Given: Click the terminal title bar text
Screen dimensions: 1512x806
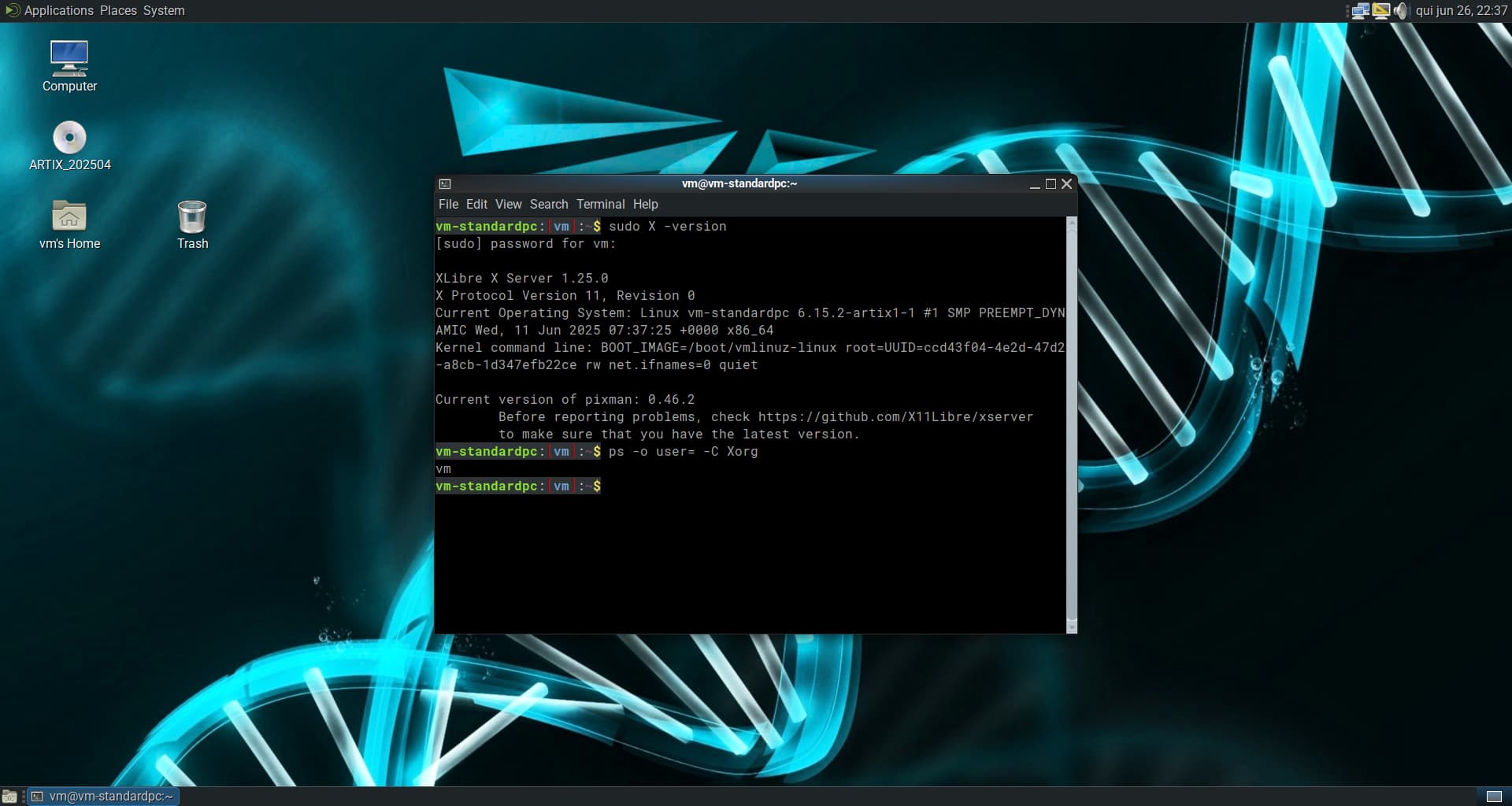Looking at the screenshot, I should coord(739,183).
